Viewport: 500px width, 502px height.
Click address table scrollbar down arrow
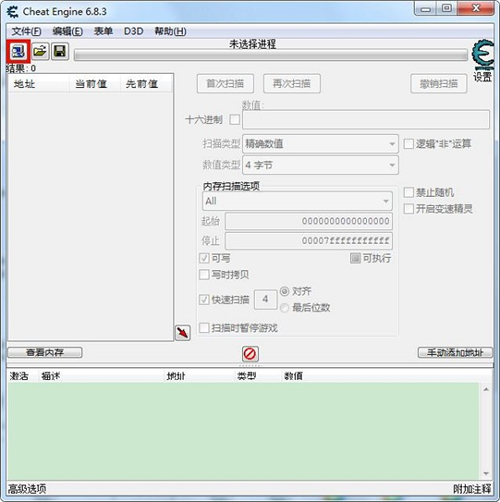click(486, 474)
